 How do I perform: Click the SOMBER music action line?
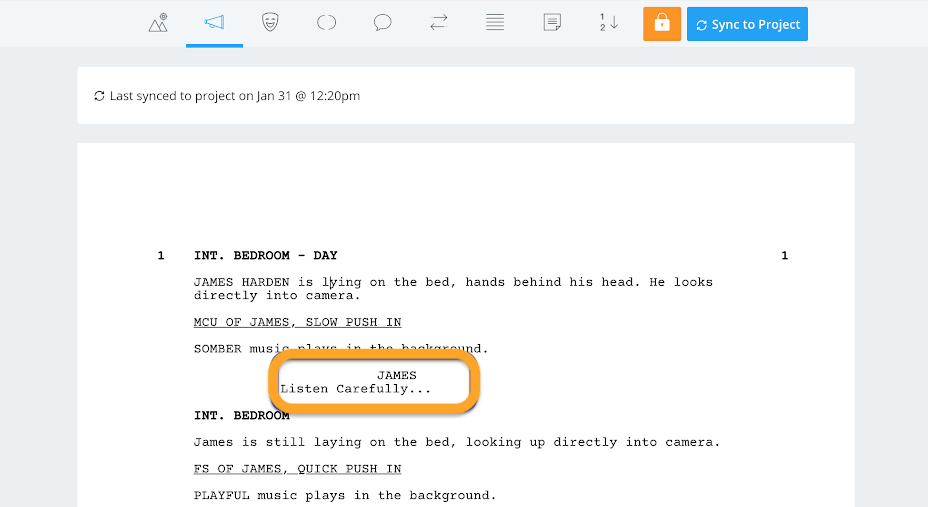point(341,348)
